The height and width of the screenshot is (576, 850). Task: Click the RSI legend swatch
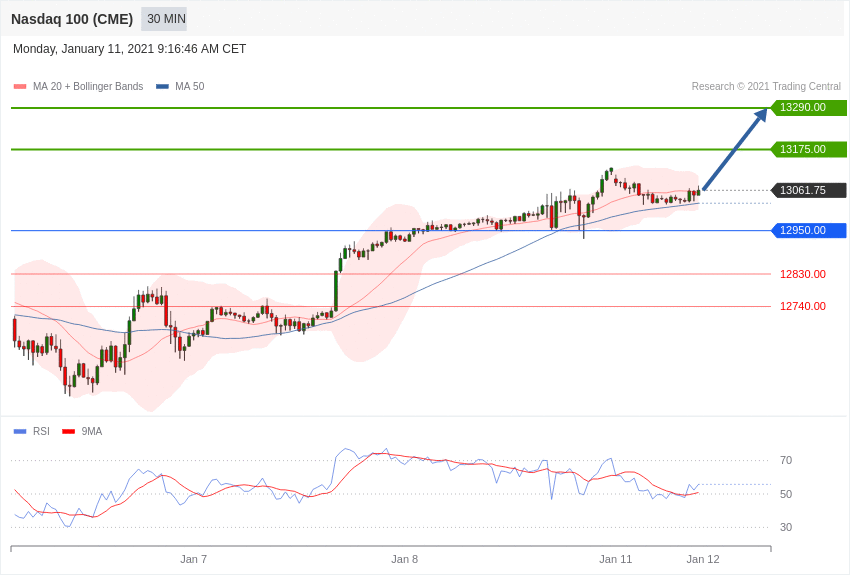(20, 431)
